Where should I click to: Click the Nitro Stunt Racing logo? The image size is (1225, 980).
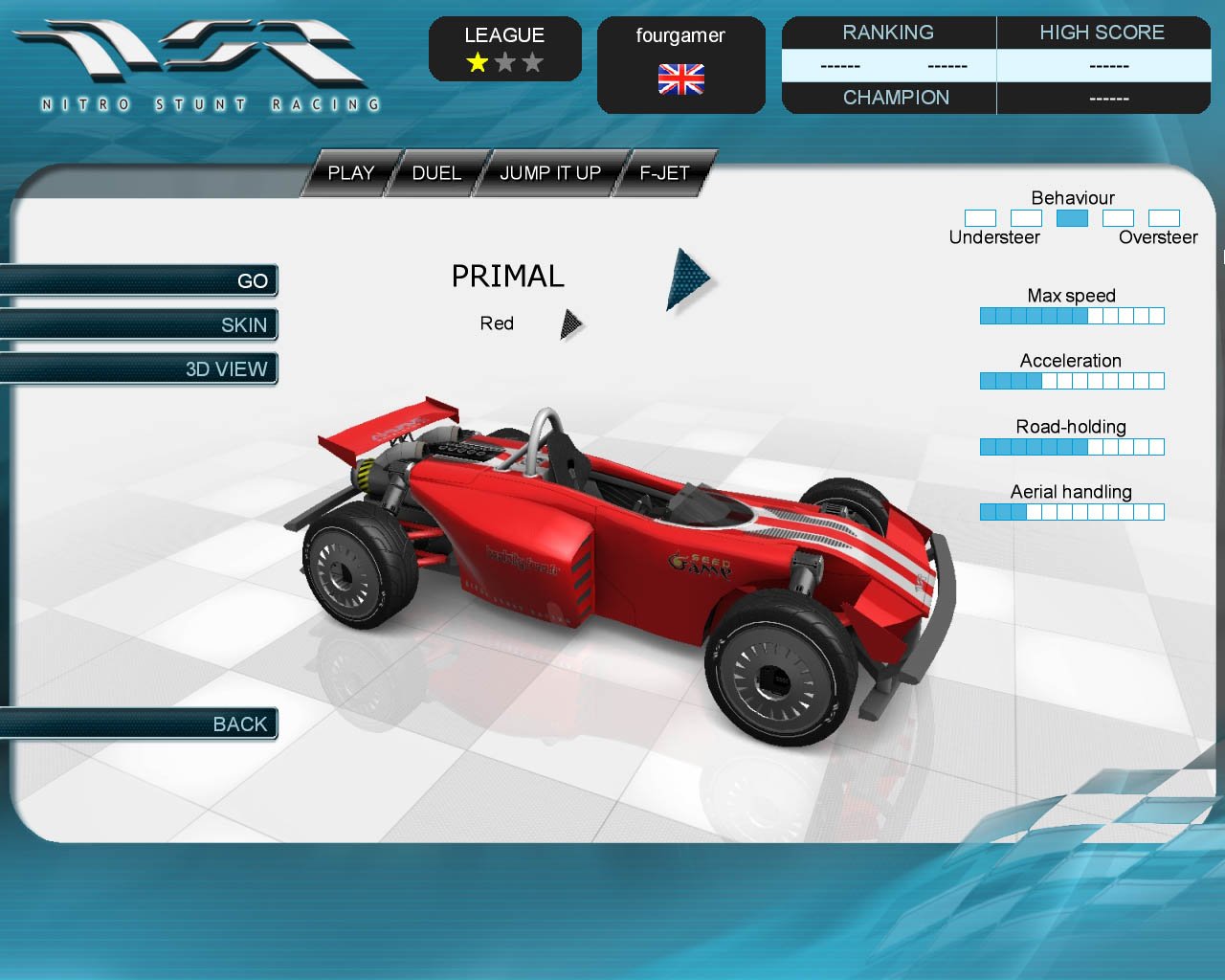click(x=196, y=62)
